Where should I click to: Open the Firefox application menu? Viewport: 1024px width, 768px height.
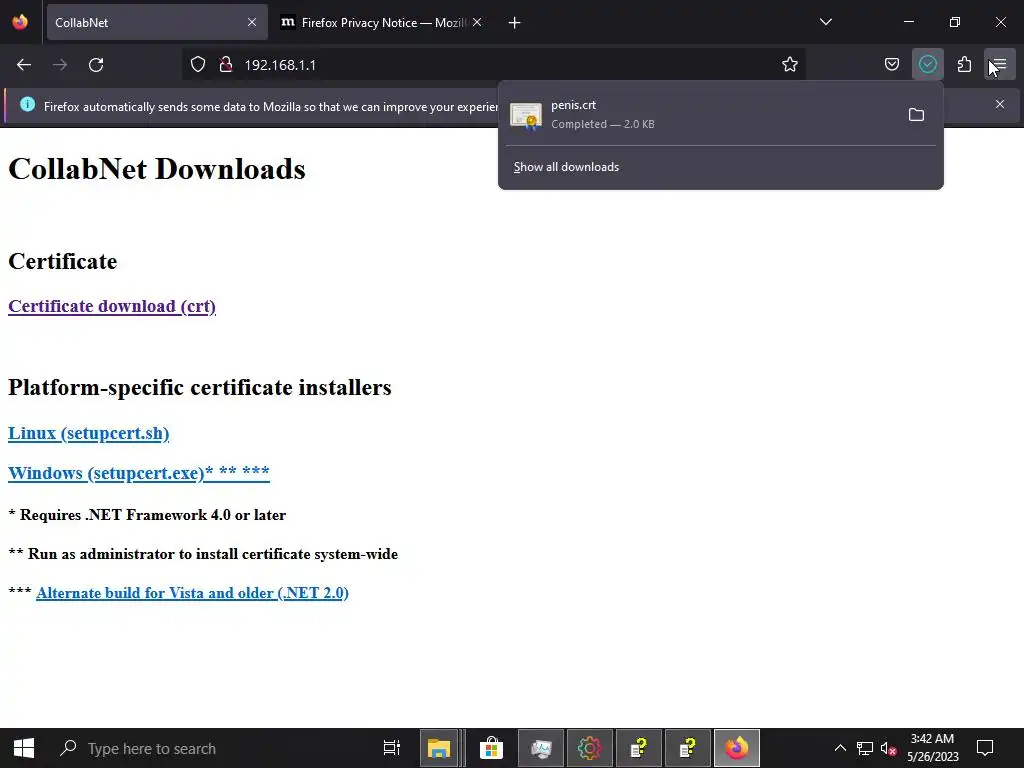click(1000, 64)
